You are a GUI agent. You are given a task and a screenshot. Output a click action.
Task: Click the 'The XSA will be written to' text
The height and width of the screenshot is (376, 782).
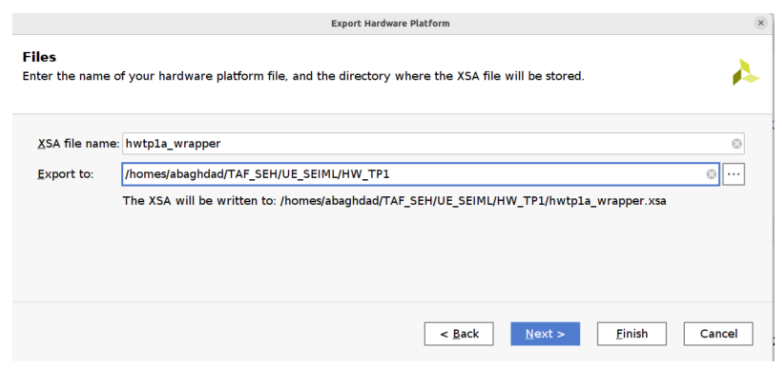click(394, 201)
